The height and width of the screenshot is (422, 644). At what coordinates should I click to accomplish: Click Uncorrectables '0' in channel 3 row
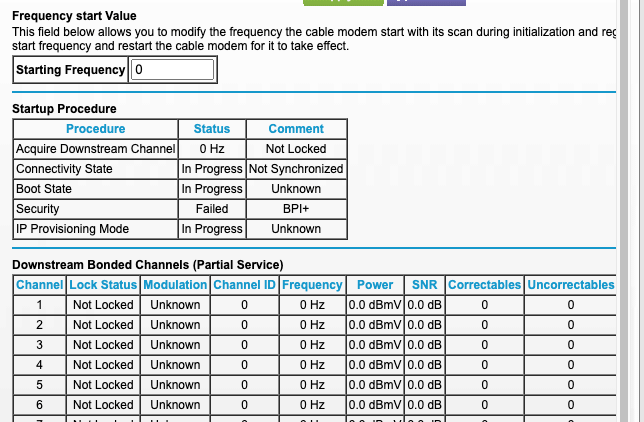click(571, 345)
